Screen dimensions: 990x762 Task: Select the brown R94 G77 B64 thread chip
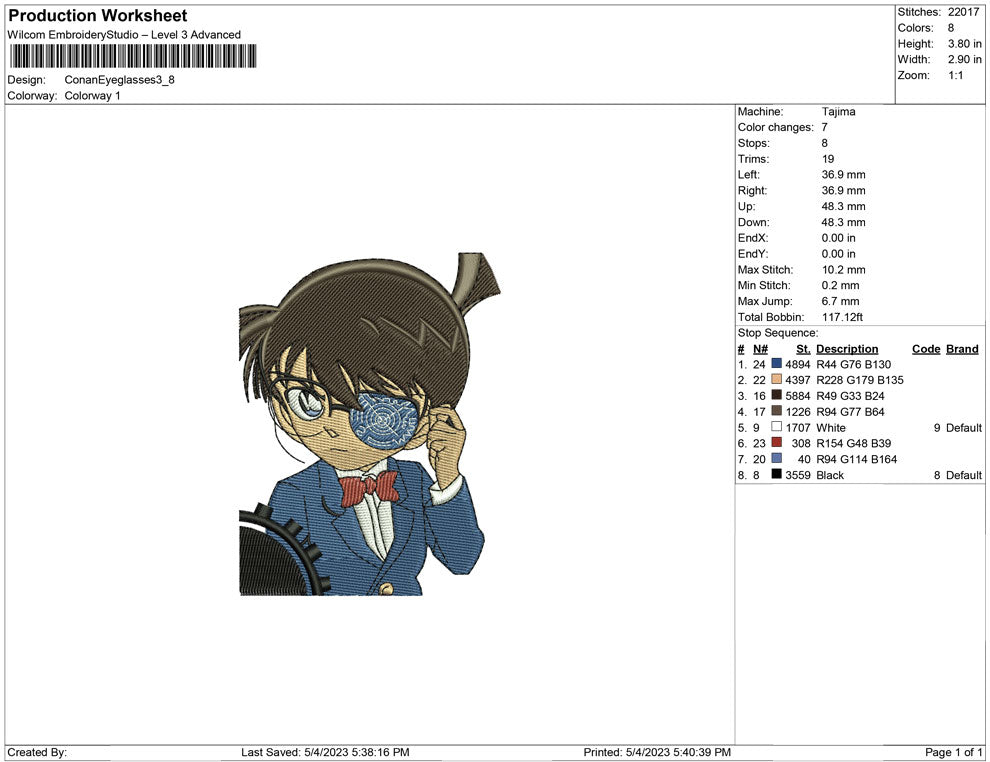tap(776, 411)
